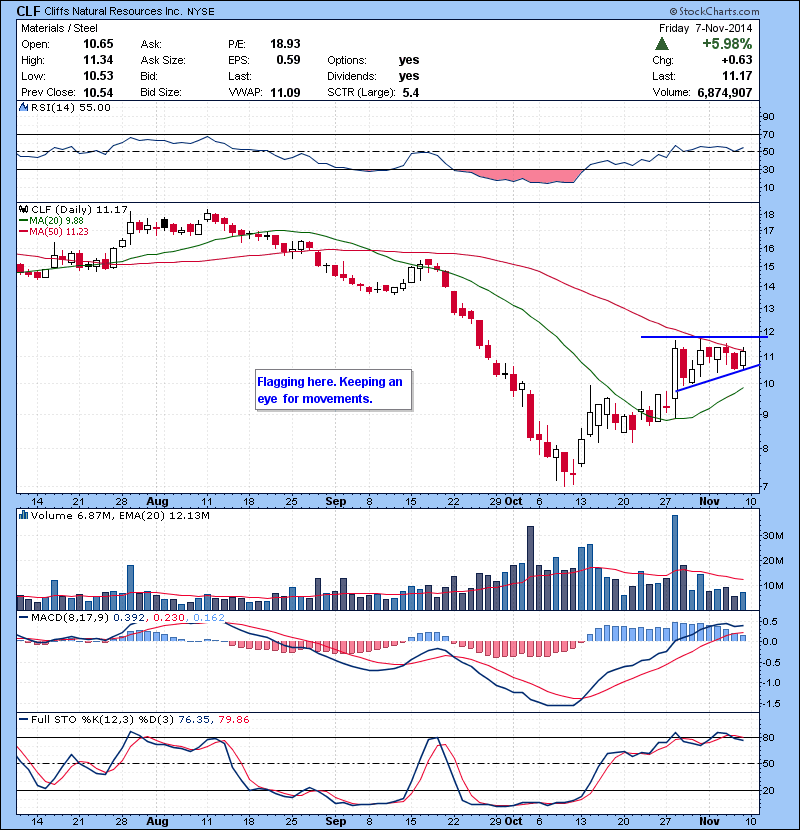This screenshot has width=800, height=830.
Task: Click the Open value 10.65
Action: (98, 44)
